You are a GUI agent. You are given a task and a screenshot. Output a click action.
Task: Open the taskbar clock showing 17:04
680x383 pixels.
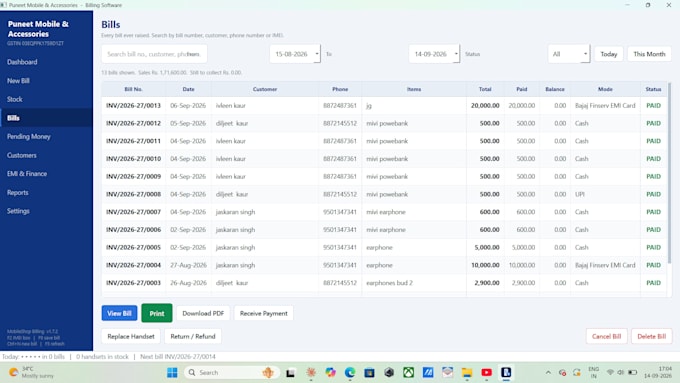657,373
